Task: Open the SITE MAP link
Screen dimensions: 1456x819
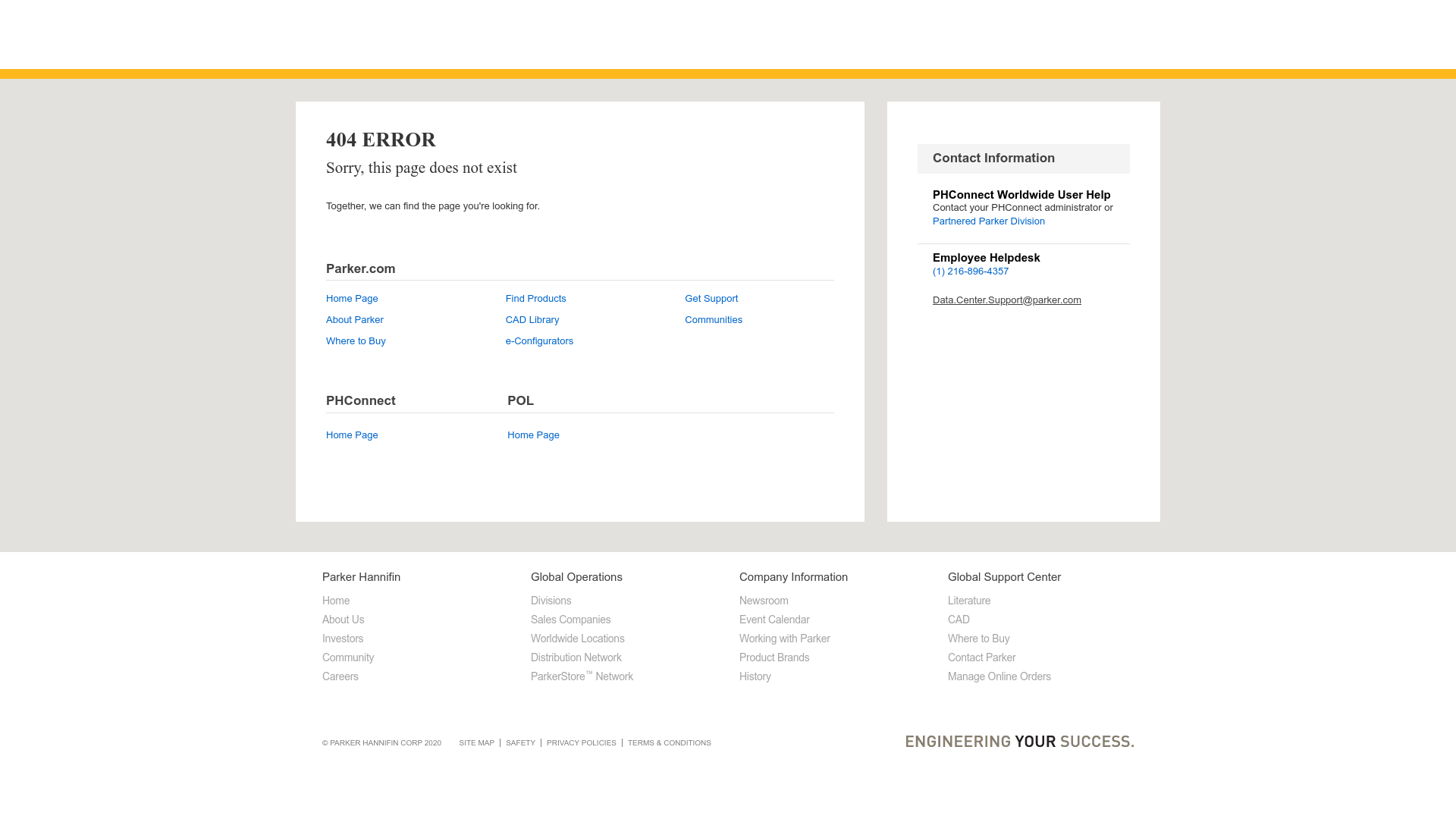Action: [x=477, y=743]
